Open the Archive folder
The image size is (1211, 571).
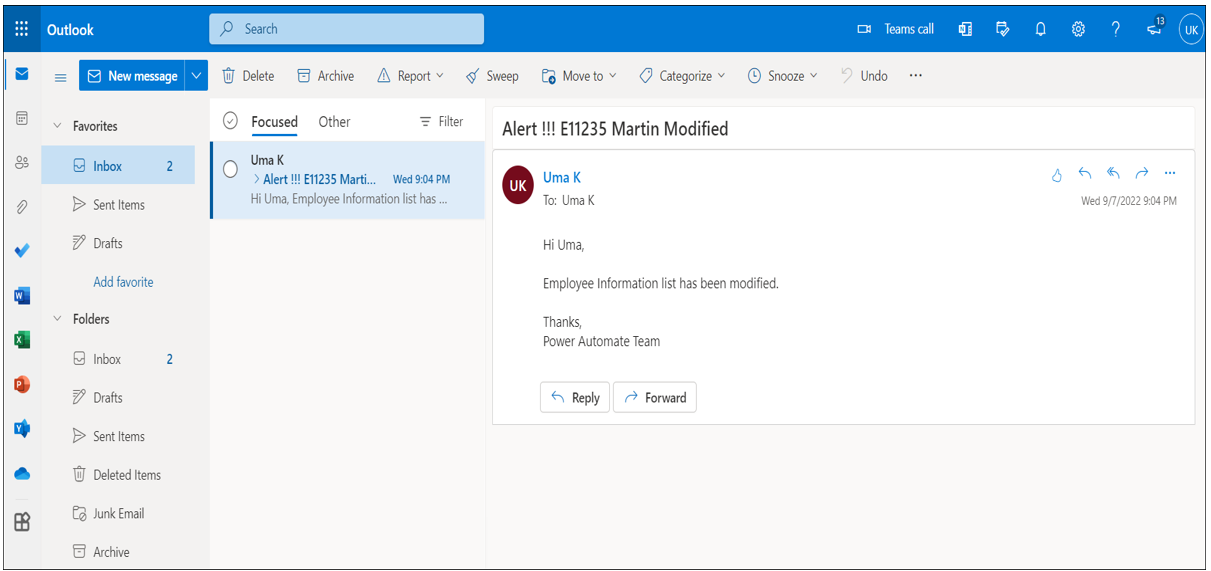point(118,552)
